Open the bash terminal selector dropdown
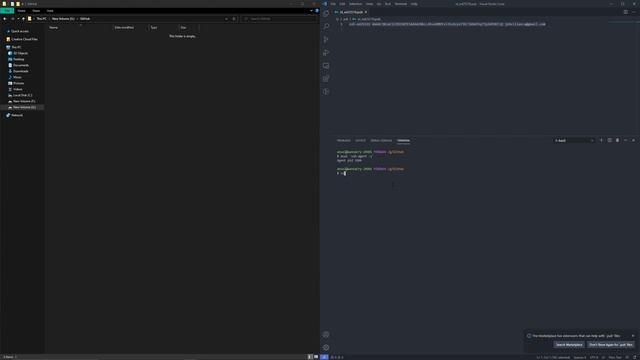The height and width of the screenshot is (360, 640). pyautogui.click(x=574, y=140)
